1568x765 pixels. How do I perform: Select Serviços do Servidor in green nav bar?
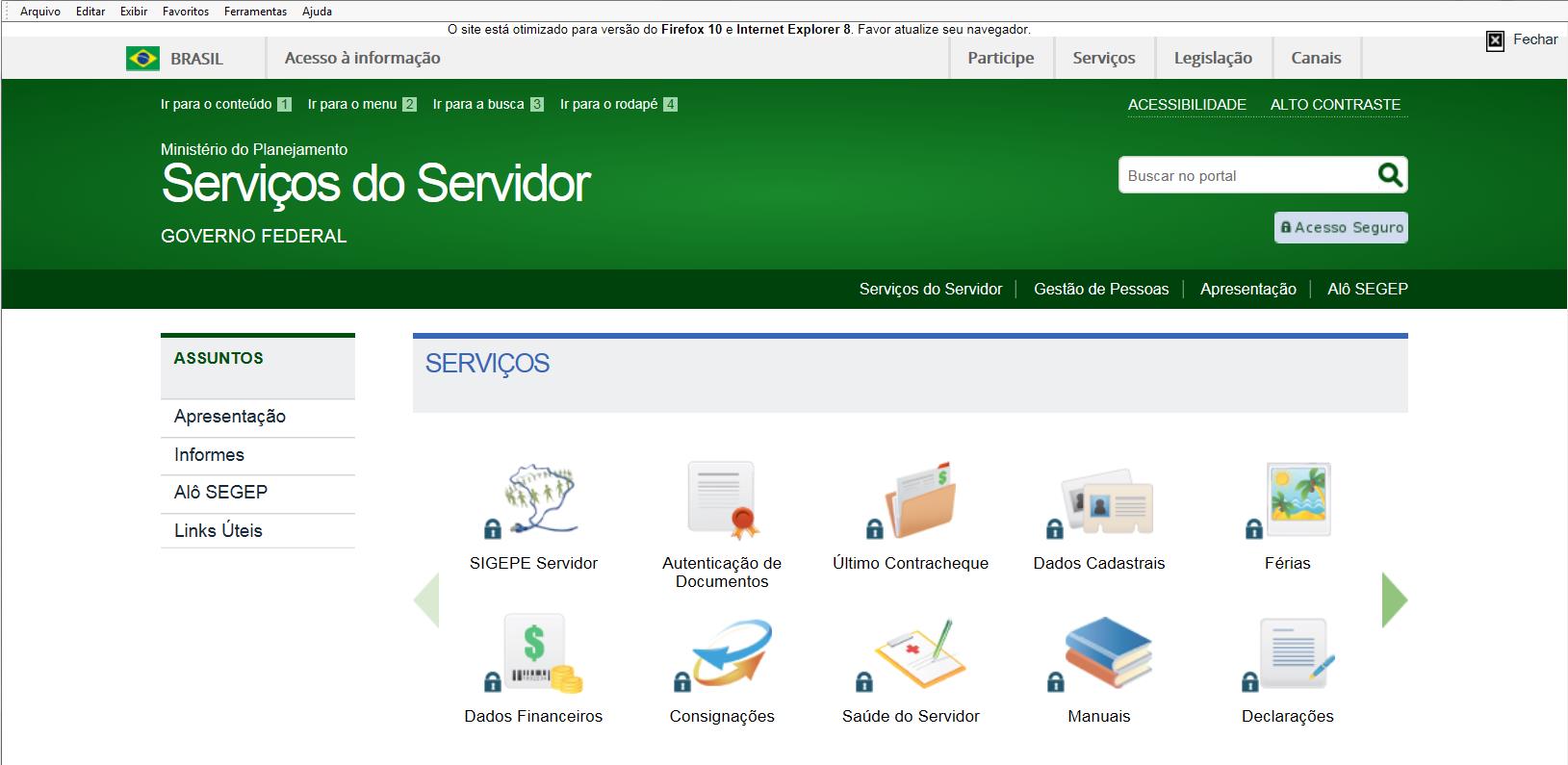931,289
